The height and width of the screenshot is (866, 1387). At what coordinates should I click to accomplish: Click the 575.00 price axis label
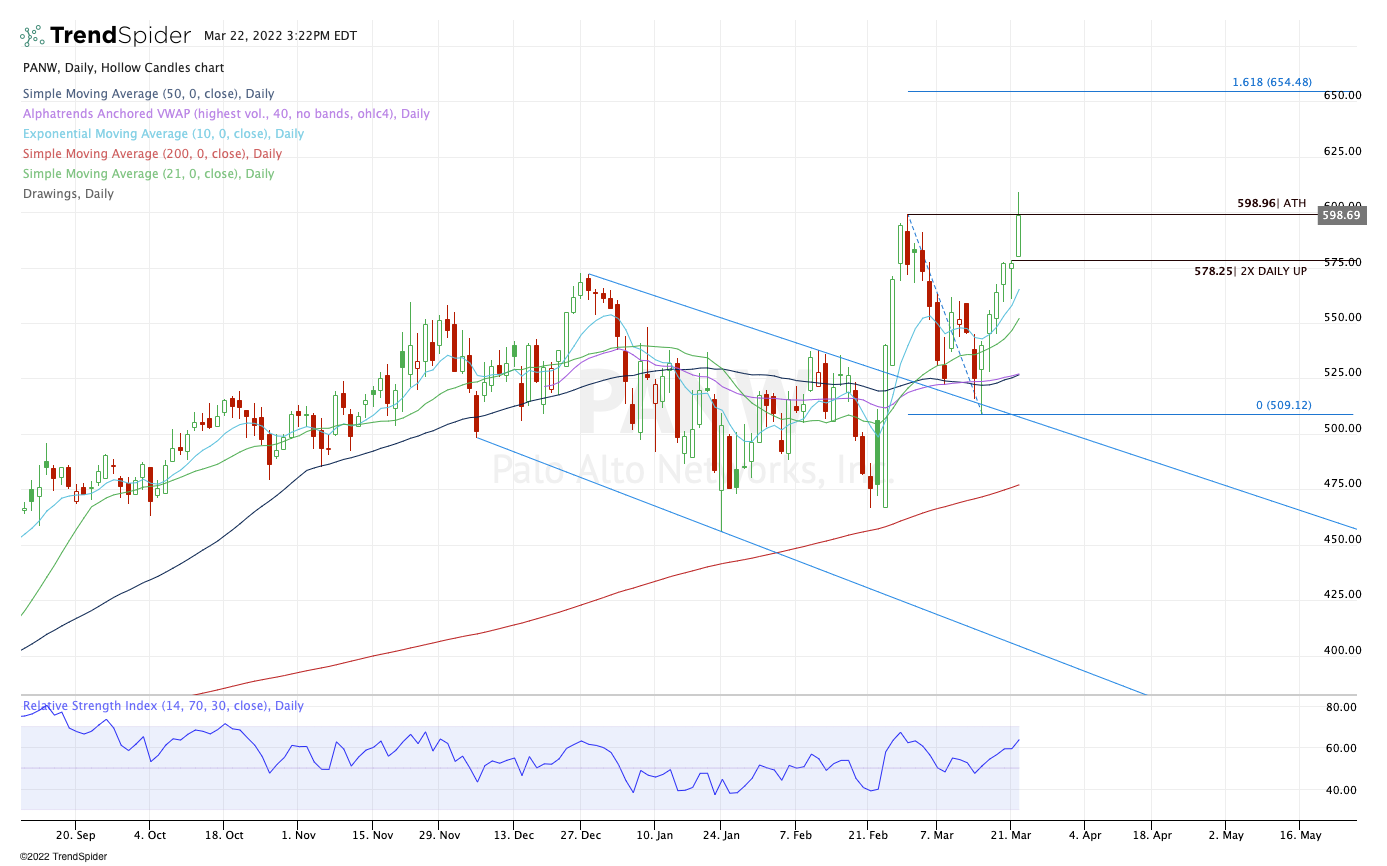click(x=1341, y=262)
